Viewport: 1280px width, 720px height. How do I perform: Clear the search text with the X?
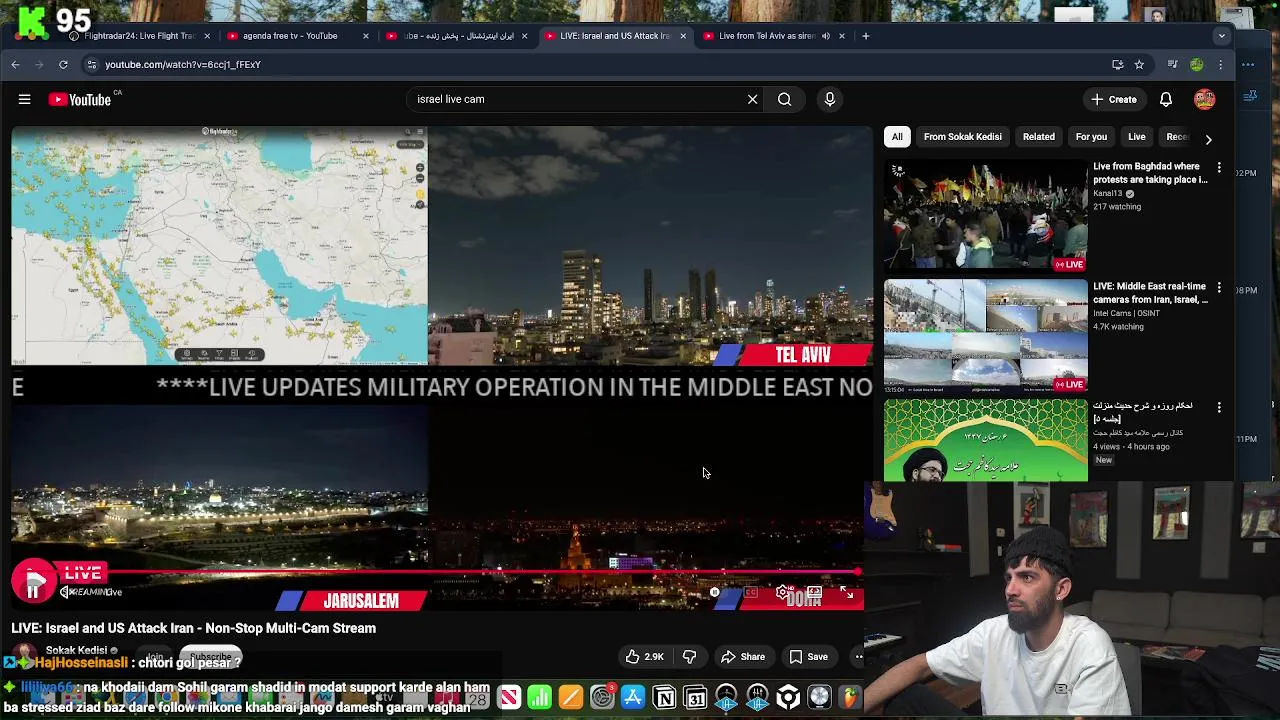pyautogui.click(x=753, y=99)
